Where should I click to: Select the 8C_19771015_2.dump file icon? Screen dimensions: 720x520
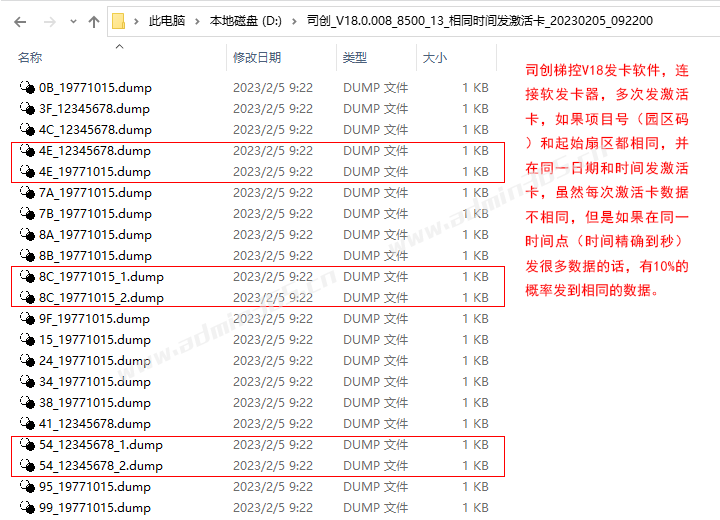point(28,298)
